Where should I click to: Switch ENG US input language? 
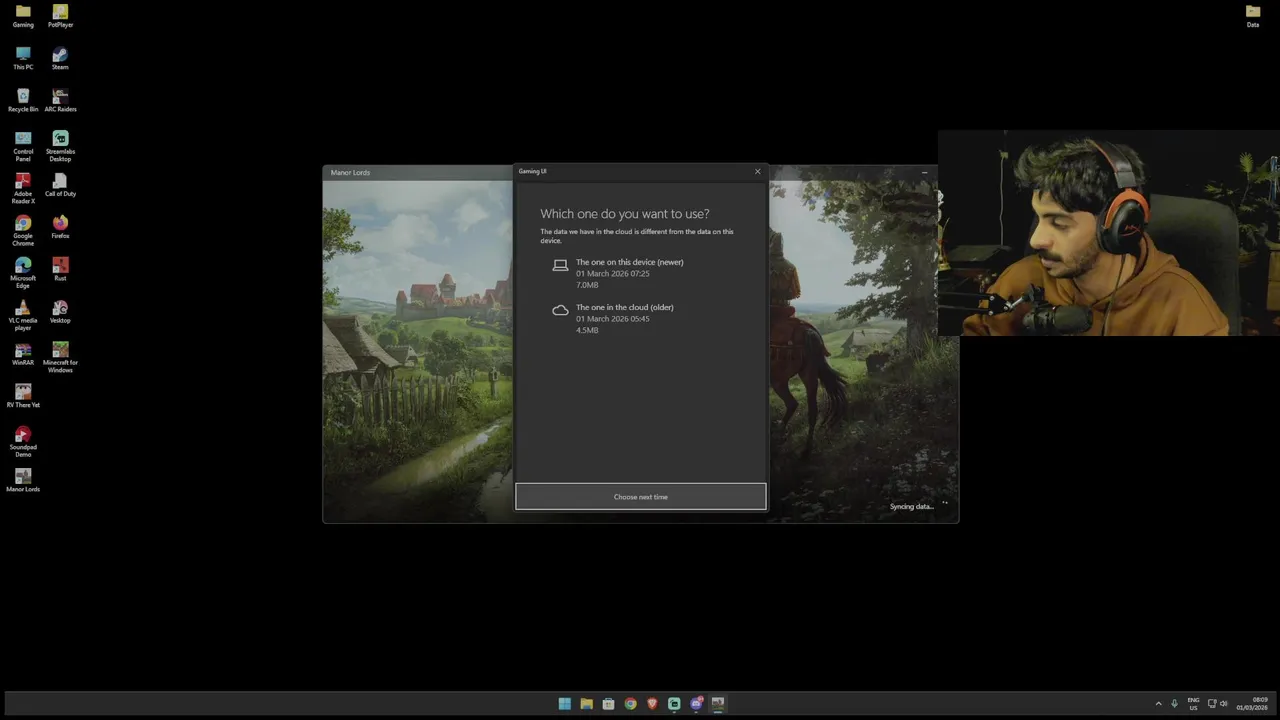[1193, 704]
